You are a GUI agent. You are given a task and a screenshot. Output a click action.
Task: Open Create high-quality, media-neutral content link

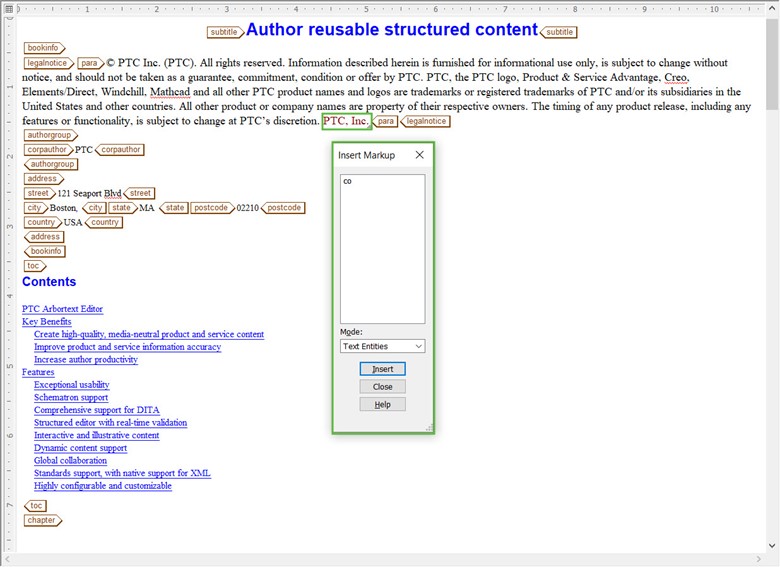point(149,334)
